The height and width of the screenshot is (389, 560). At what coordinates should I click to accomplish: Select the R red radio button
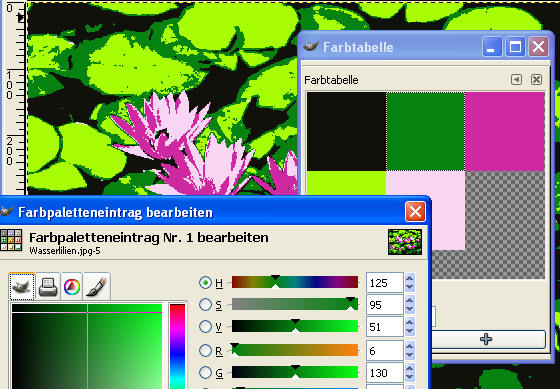[205, 350]
